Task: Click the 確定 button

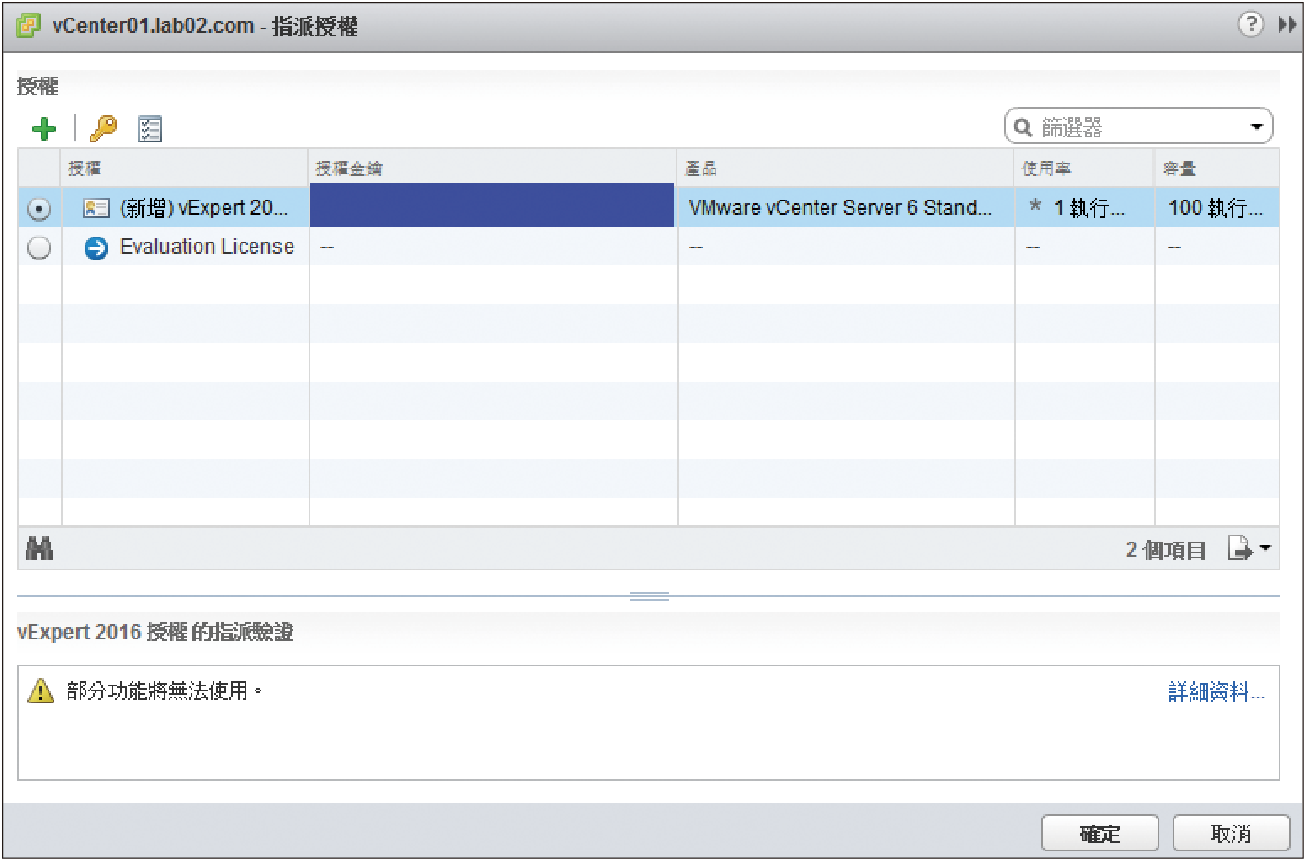Action: tap(1100, 833)
